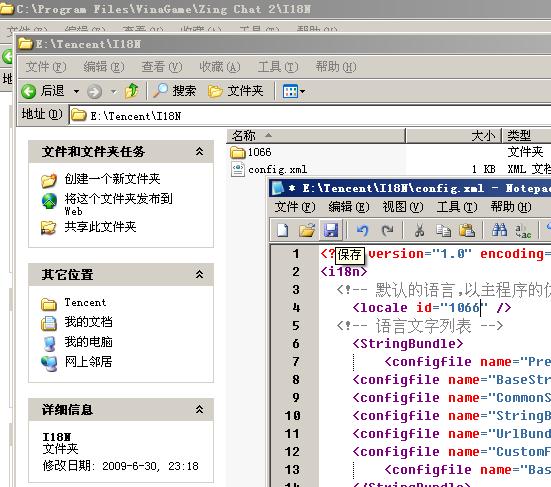Open Explorer's 帮助(H) menu
Screen dimensions: 551x487
[336, 66]
